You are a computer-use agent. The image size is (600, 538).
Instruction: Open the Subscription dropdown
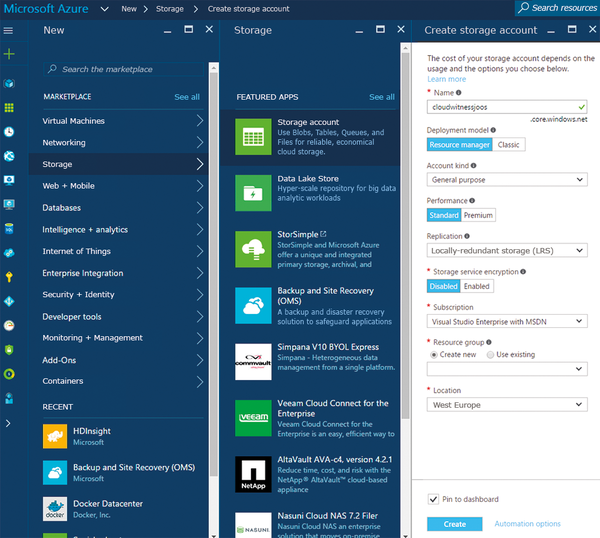(x=507, y=321)
